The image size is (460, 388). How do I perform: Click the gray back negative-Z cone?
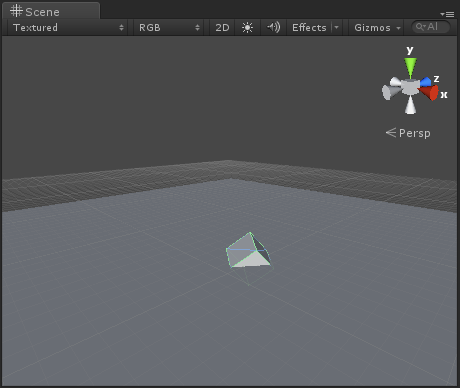[396, 82]
